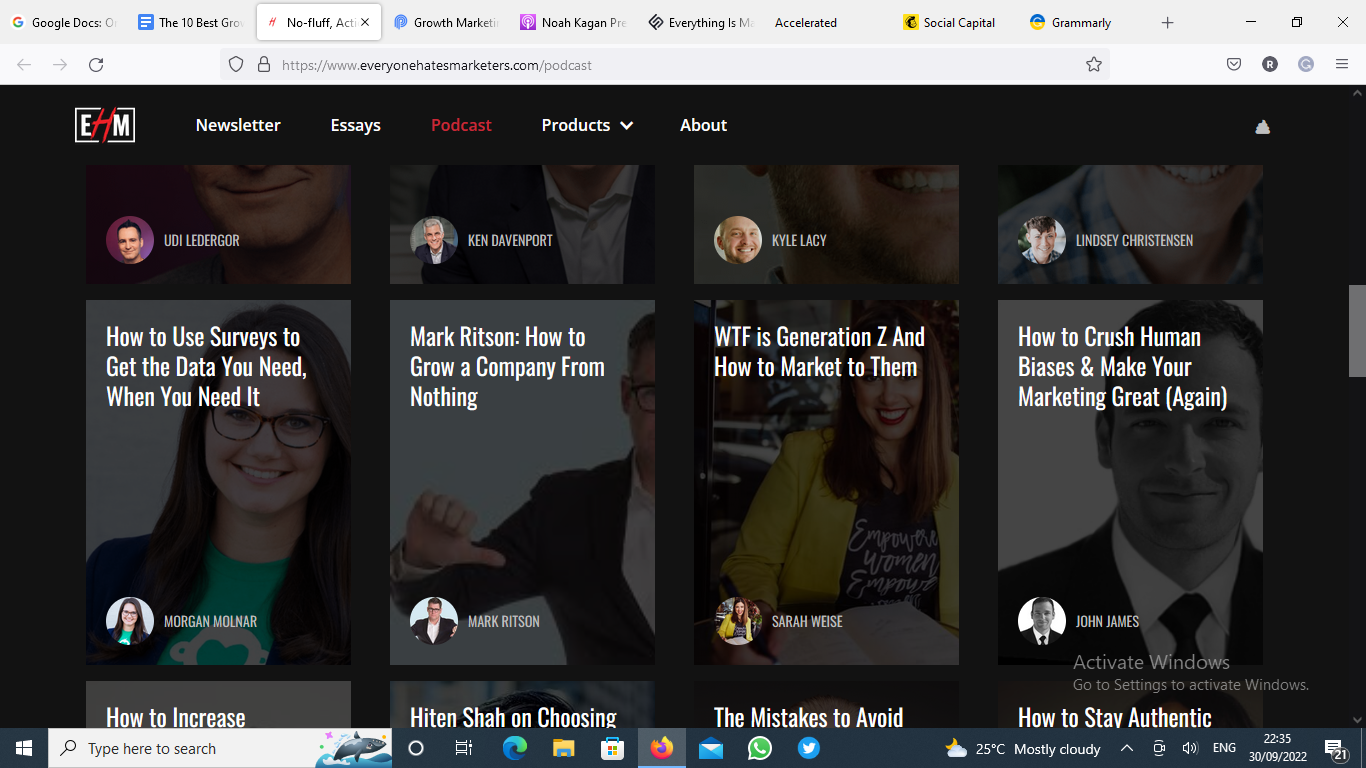Switch to the Grammarly tab

point(1082,22)
